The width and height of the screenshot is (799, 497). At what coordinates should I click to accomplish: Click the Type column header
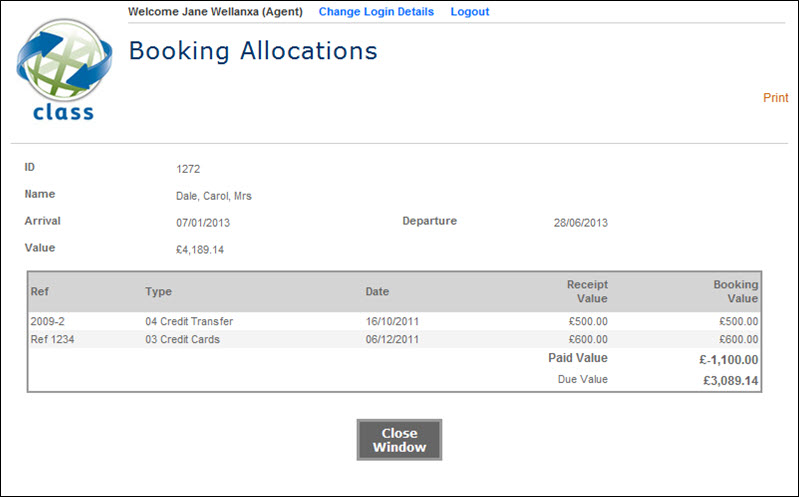[x=159, y=292]
